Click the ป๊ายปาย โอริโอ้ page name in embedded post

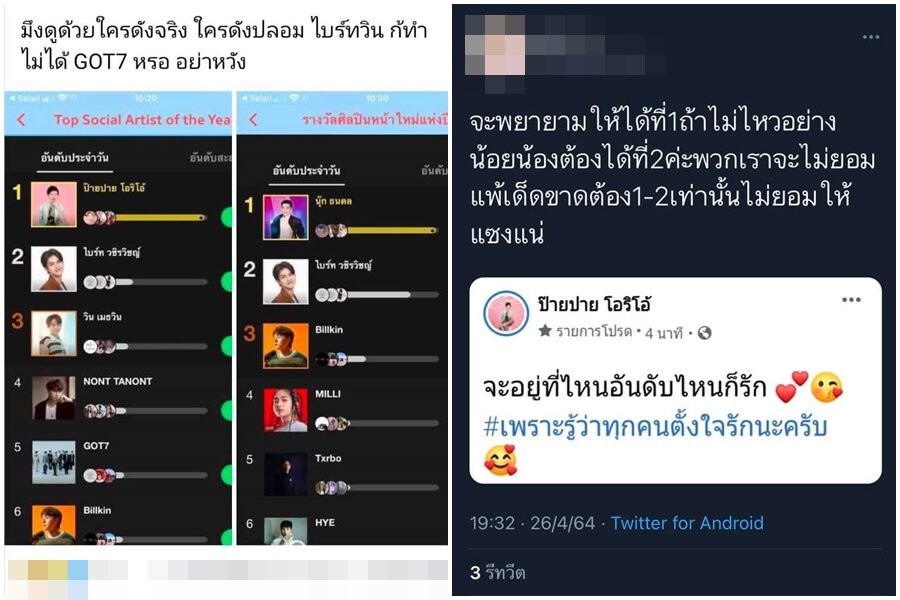(x=594, y=304)
